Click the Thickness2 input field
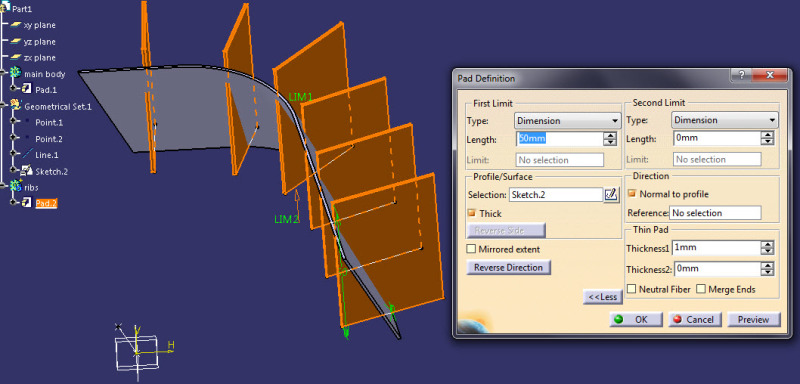Viewport: 800px width, 384px height. pyautogui.click(x=717, y=269)
